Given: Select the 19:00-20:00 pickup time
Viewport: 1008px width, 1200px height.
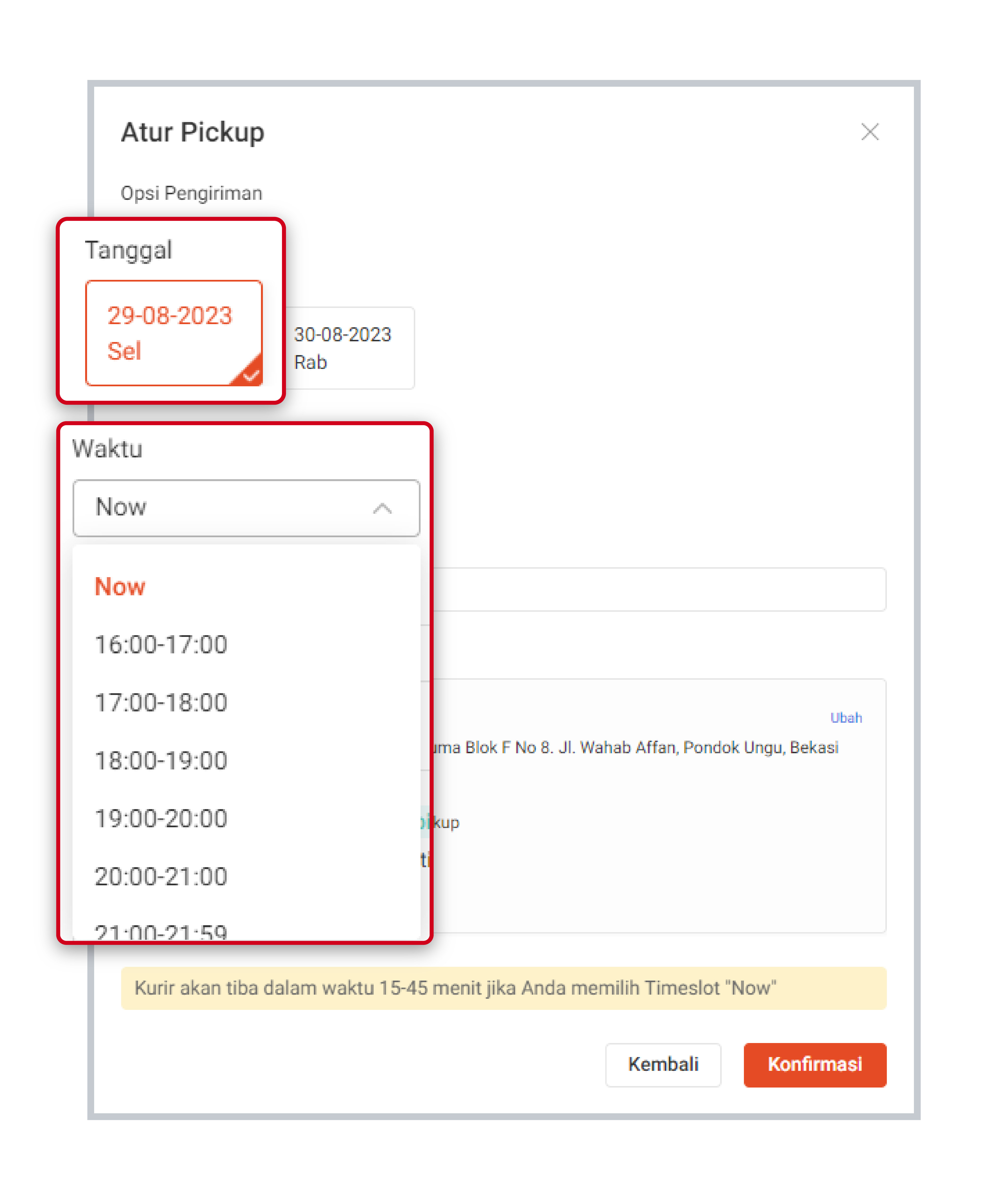Looking at the screenshot, I should tap(161, 818).
